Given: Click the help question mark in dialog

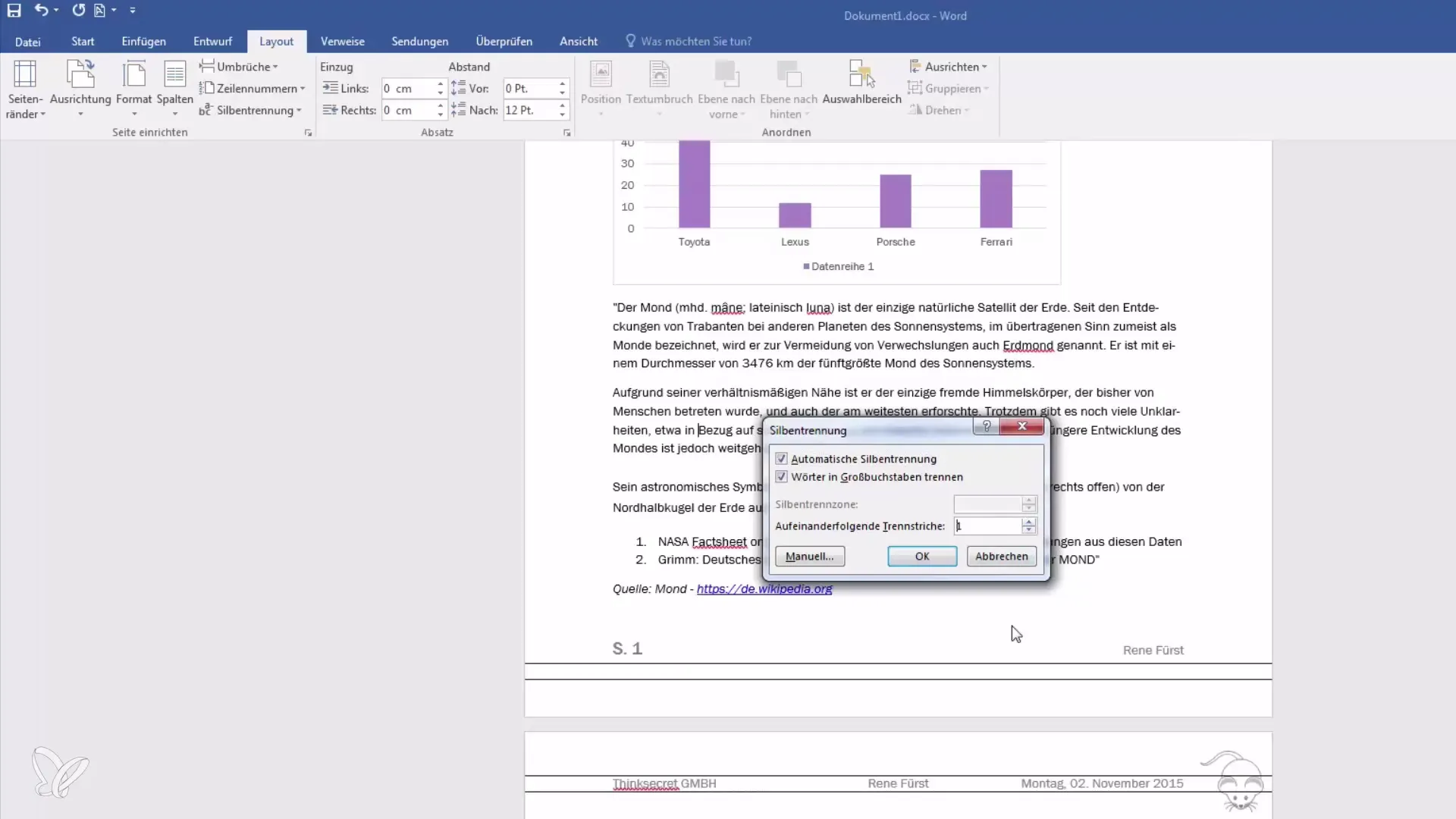Looking at the screenshot, I should click(987, 426).
